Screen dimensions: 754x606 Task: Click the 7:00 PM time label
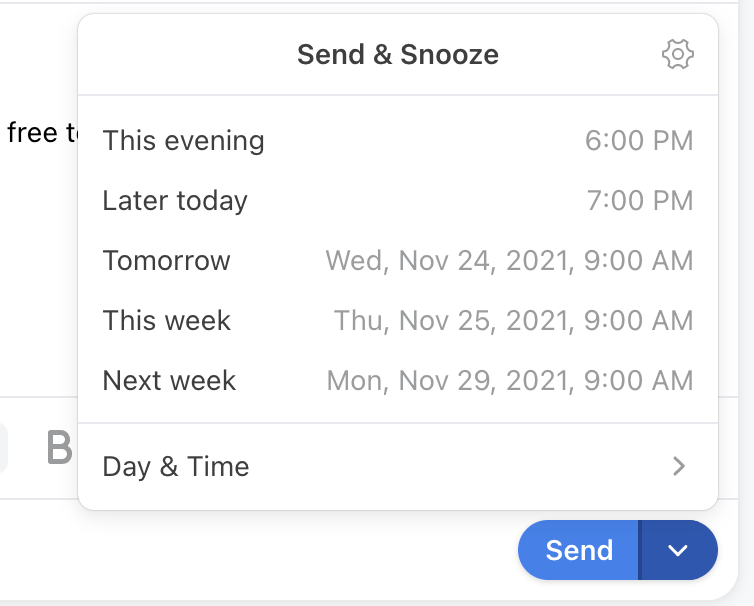(x=640, y=201)
